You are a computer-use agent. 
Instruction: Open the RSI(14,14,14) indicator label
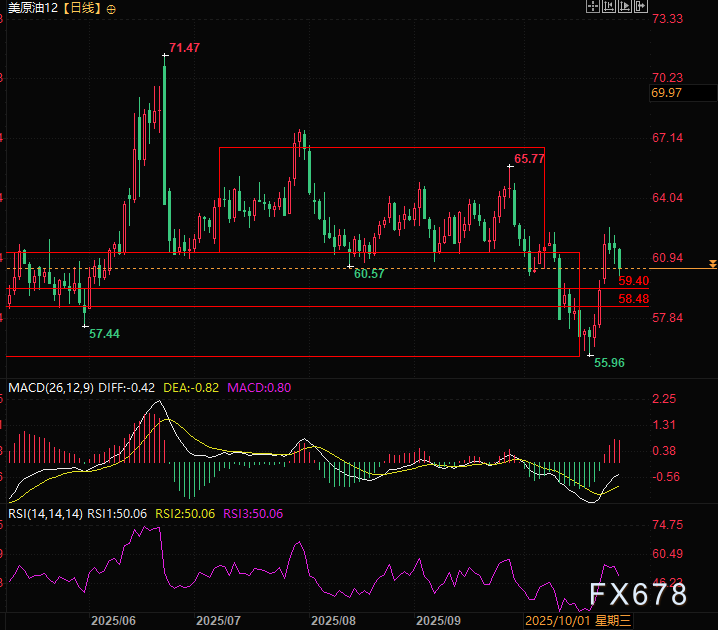[x=45, y=513]
